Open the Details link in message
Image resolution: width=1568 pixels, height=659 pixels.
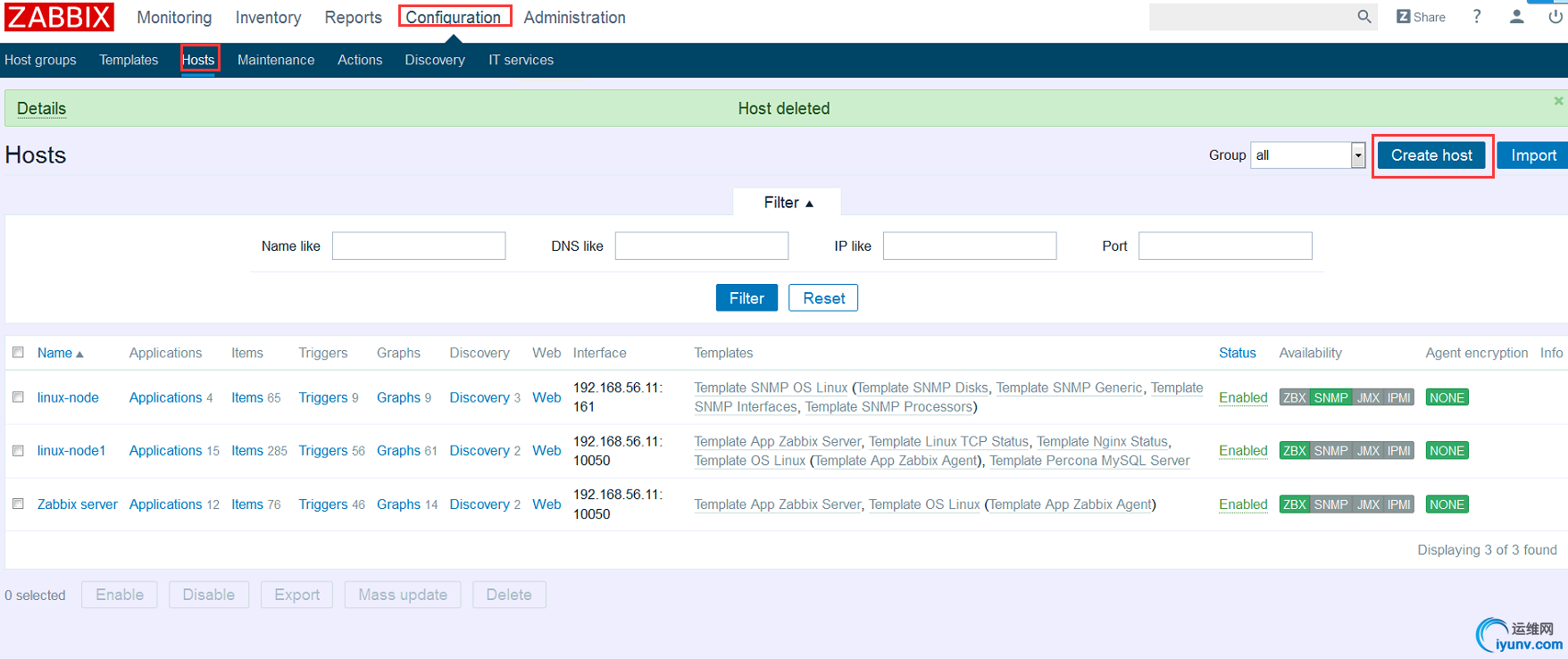(41, 109)
